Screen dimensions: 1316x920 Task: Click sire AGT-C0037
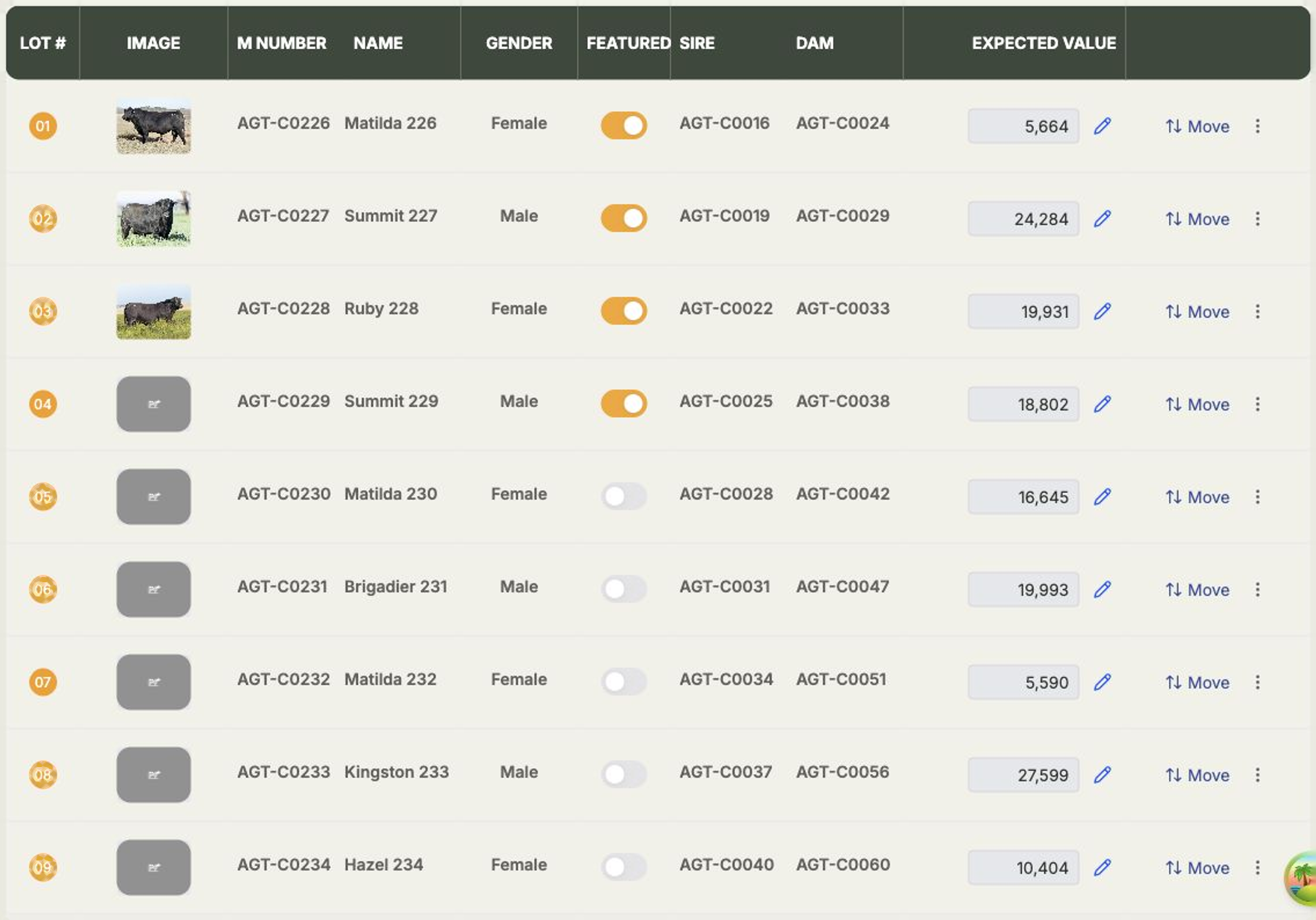(x=726, y=772)
